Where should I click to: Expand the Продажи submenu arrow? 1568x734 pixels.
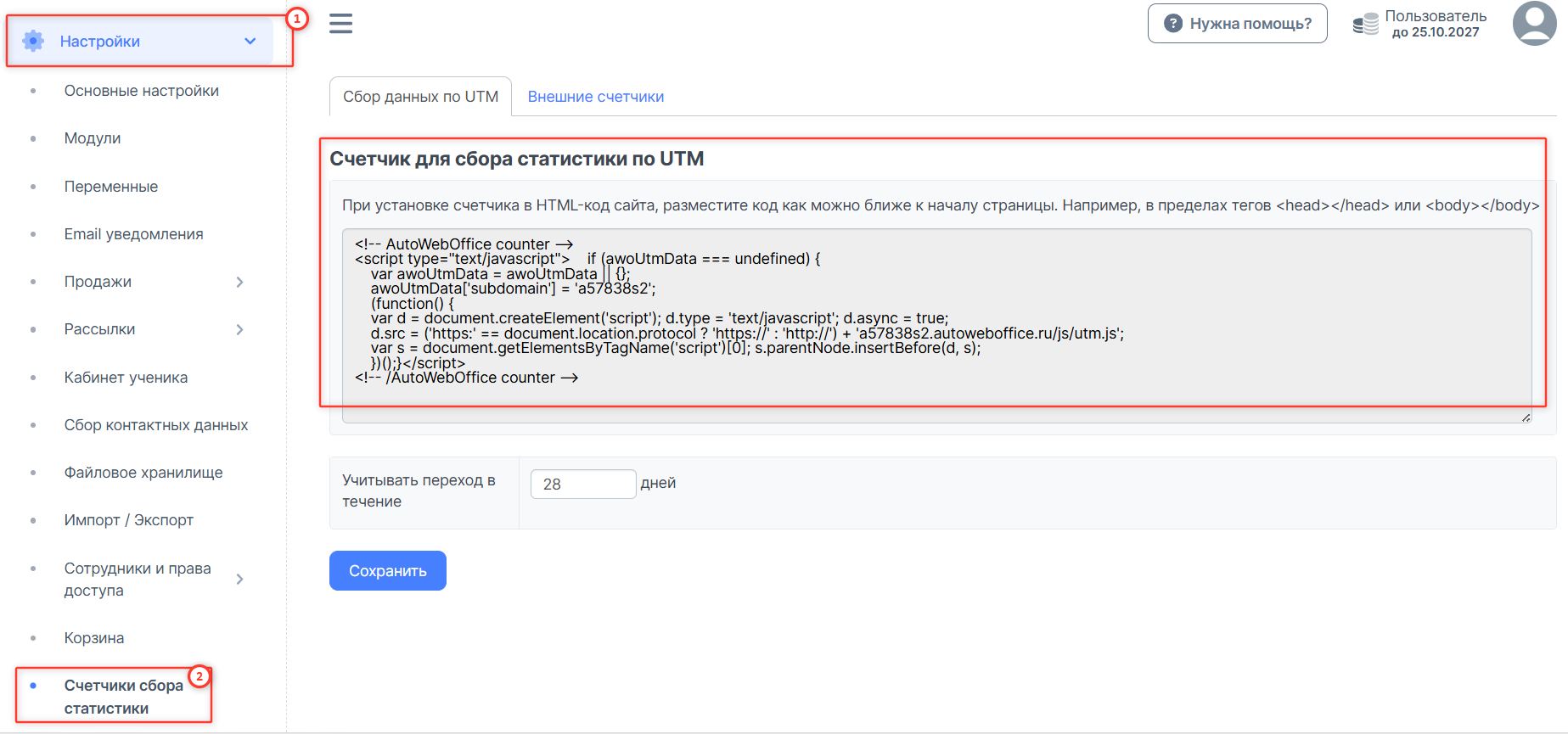coord(239,282)
